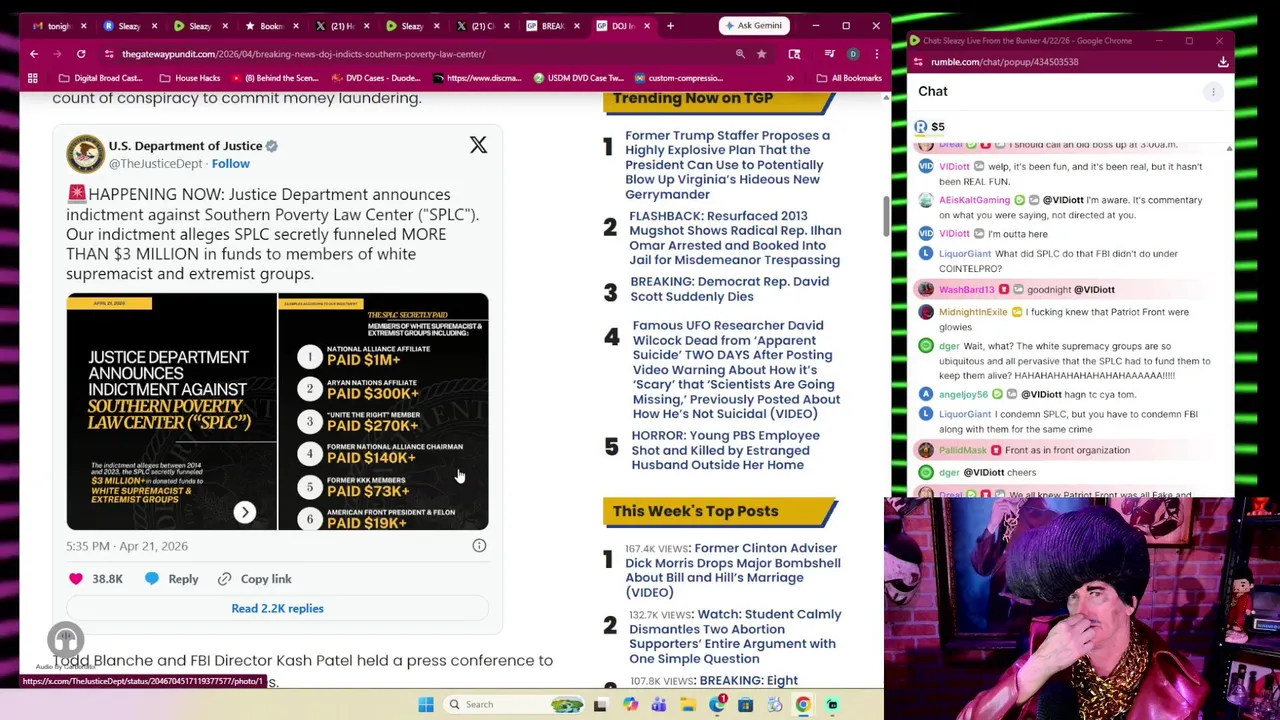Download icon in Rumble chat window
Image resolution: width=1280 pixels, height=720 pixels.
click(x=1223, y=62)
